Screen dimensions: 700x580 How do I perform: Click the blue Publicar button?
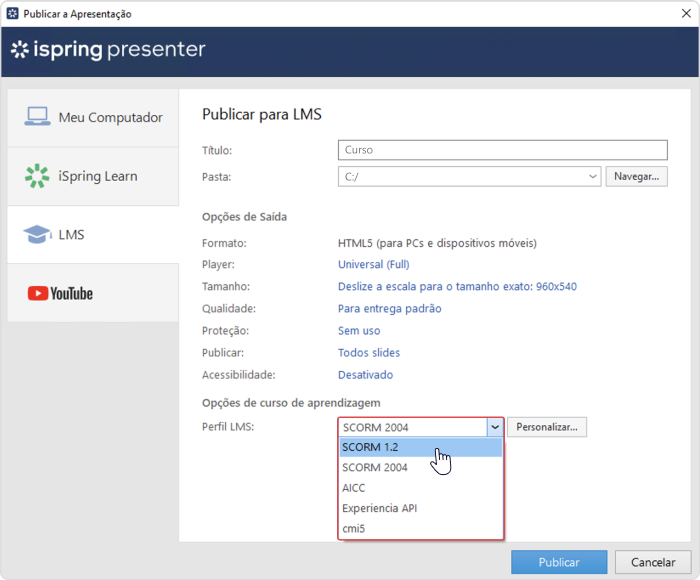(559, 562)
